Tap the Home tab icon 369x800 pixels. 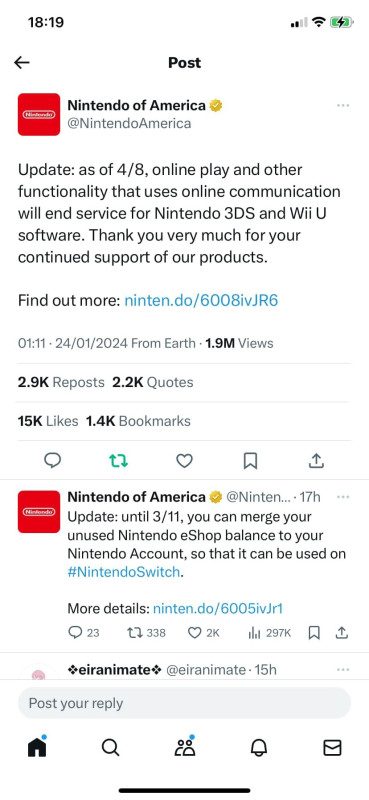click(x=37, y=747)
